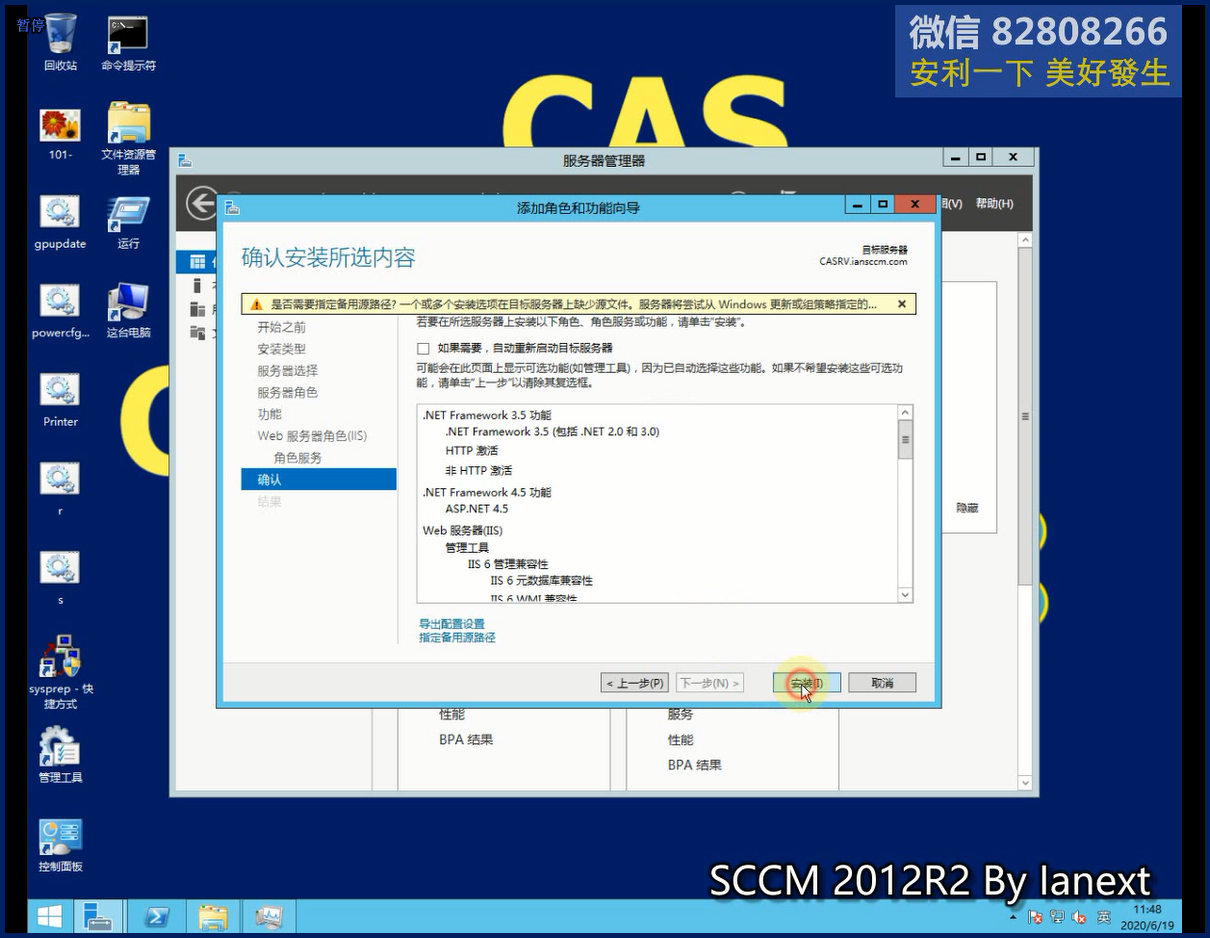This screenshot has height=938, width=1210.
Task: Click the install list scroll-up arrow
Action: pos(905,413)
